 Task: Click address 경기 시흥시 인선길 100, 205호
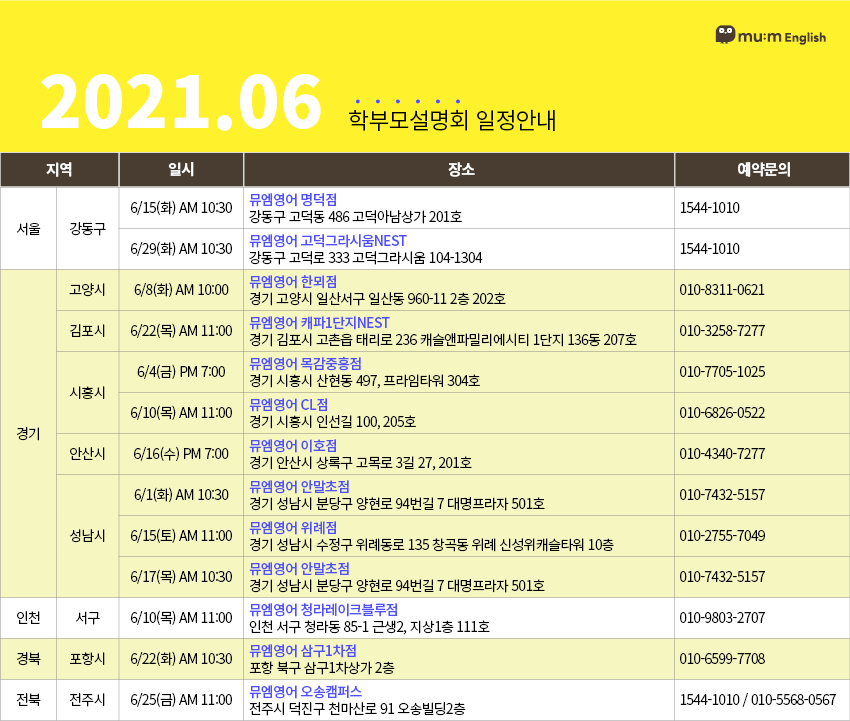click(332, 422)
